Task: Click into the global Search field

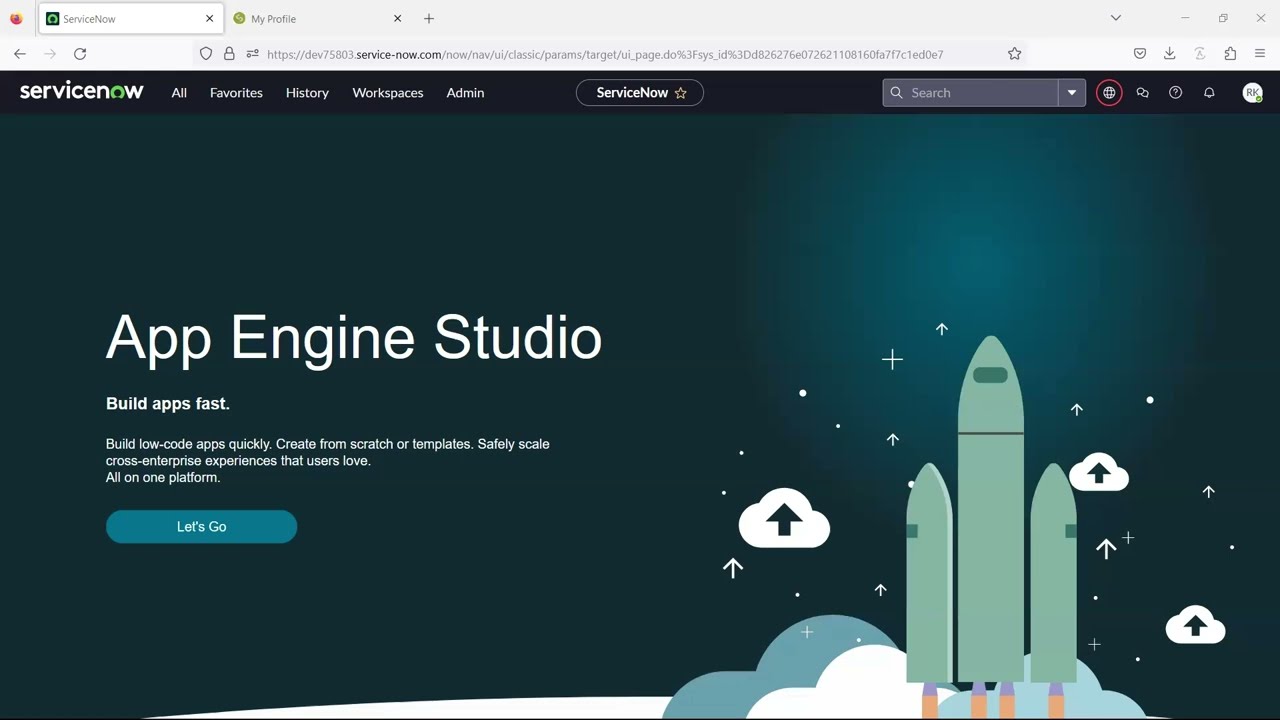Action: point(970,92)
